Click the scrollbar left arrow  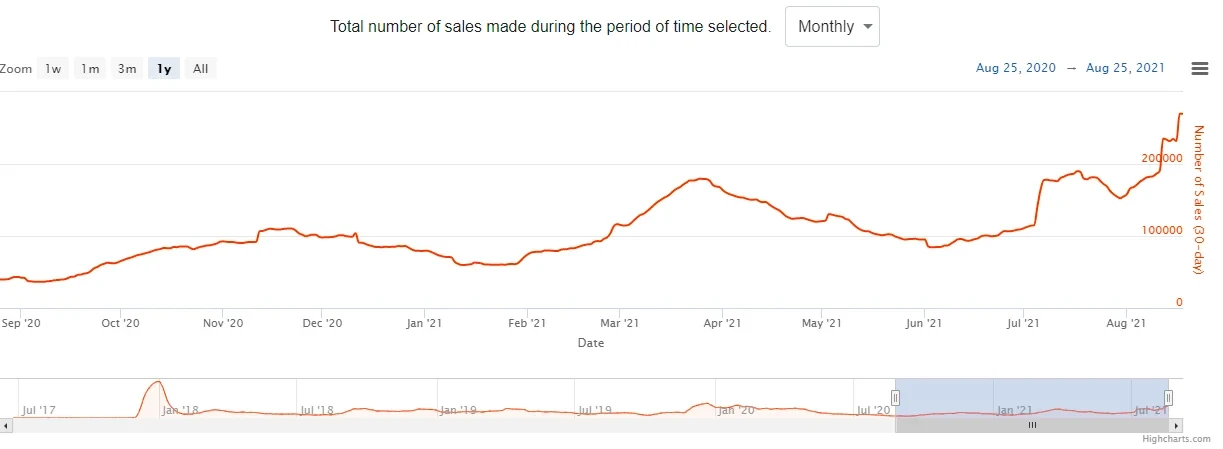5,425
